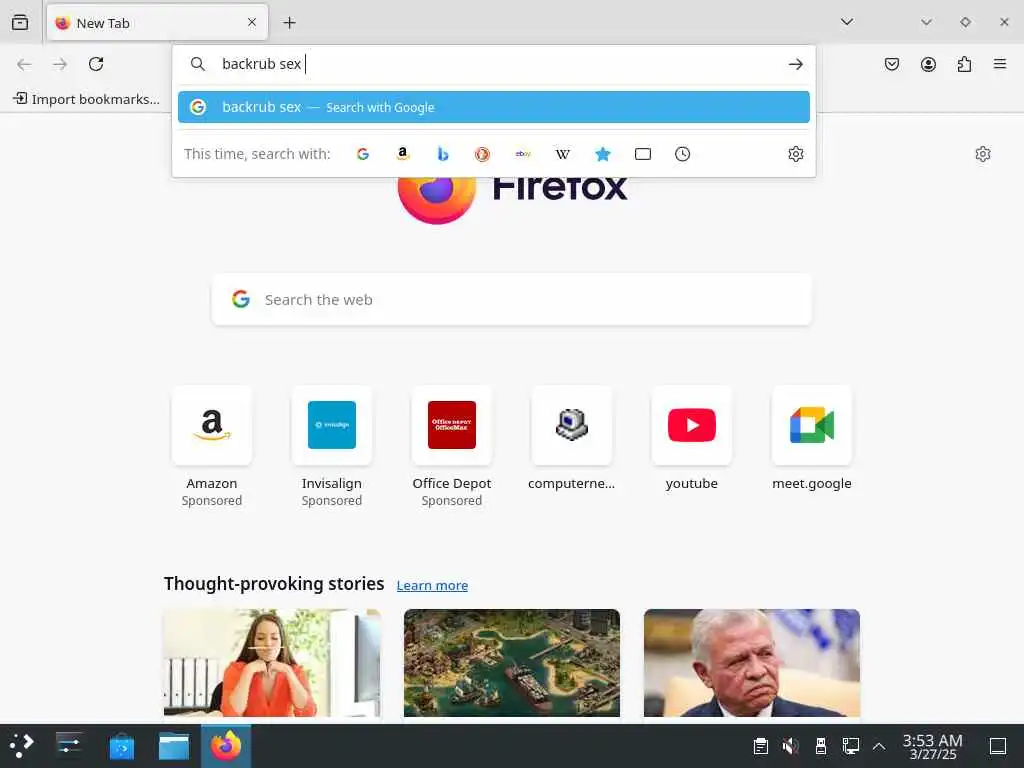Open Save to Pocket icon
This screenshot has width=1024, height=768.
892,64
